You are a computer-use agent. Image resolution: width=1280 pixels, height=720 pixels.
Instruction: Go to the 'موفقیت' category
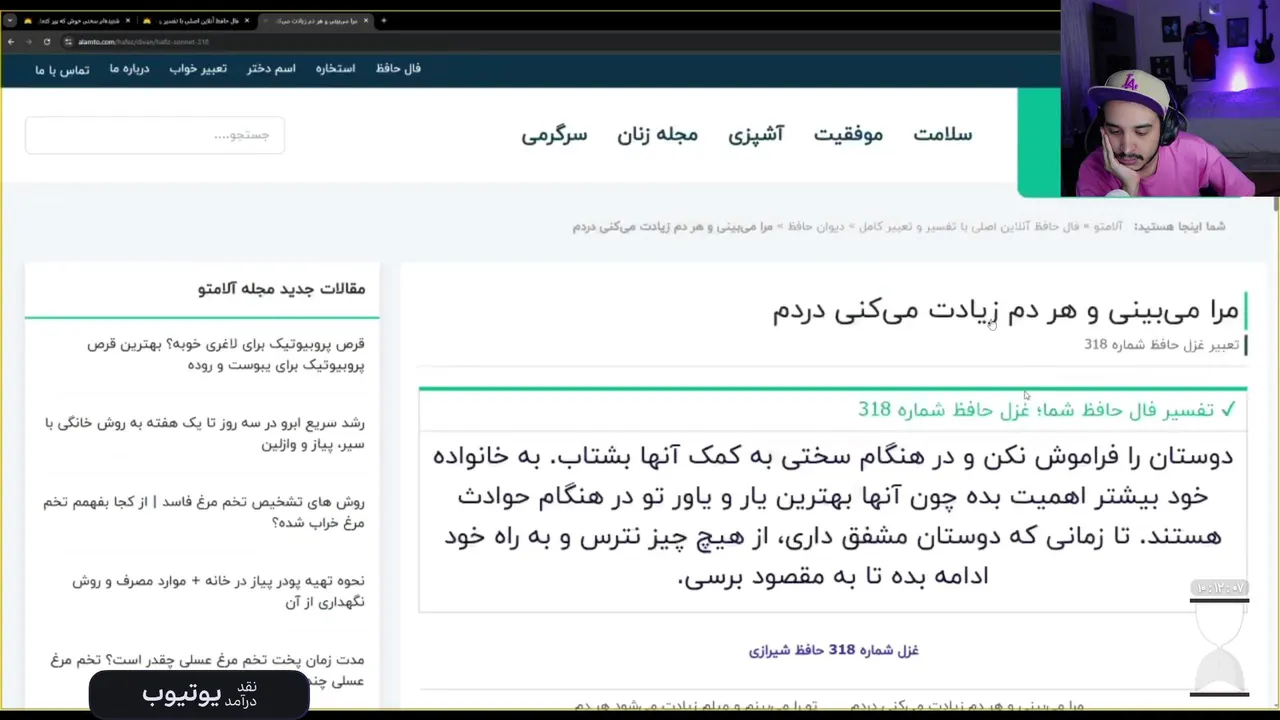click(x=848, y=134)
